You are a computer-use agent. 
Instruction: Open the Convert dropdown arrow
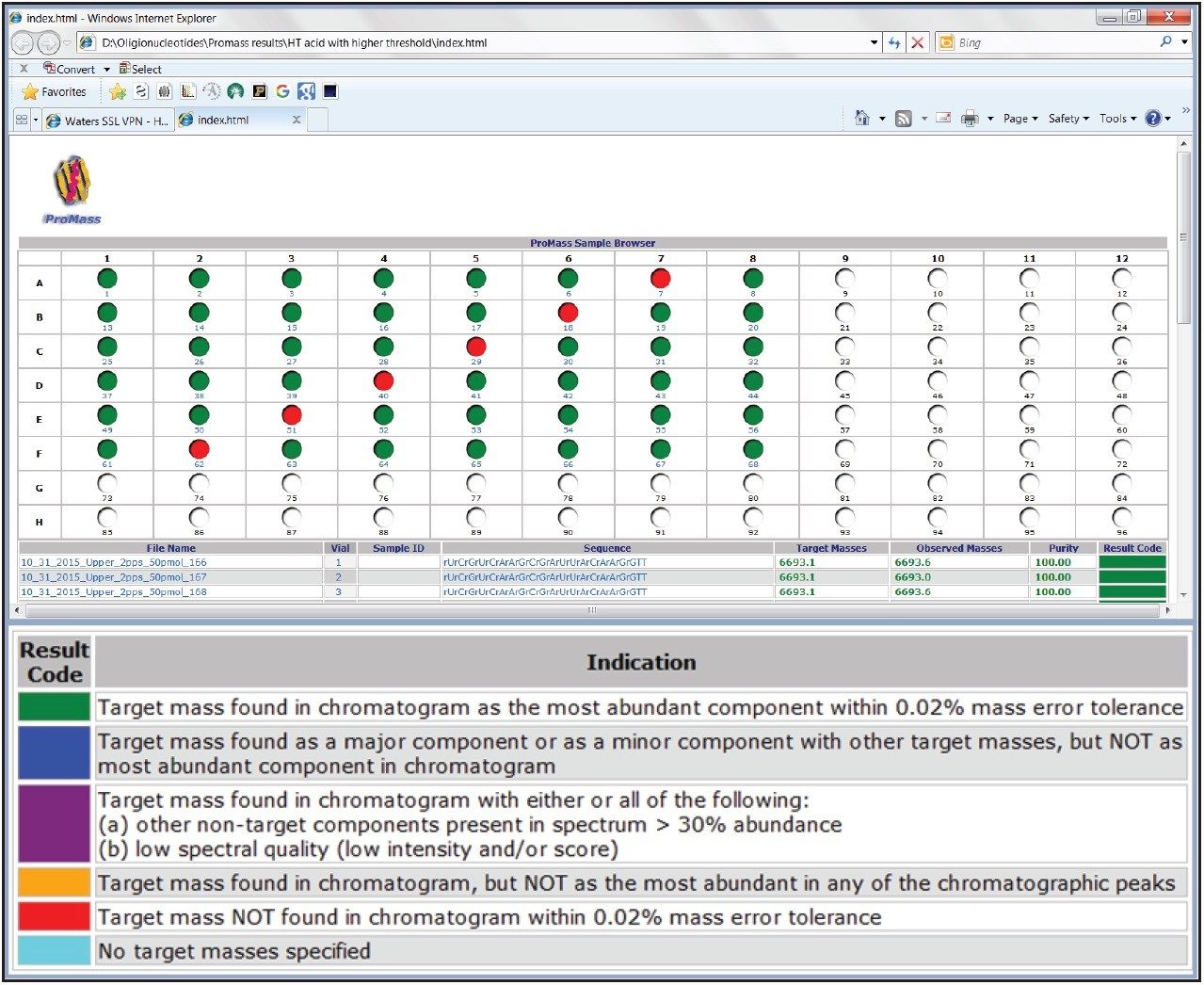pyautogui.click(x=106, y=69)
